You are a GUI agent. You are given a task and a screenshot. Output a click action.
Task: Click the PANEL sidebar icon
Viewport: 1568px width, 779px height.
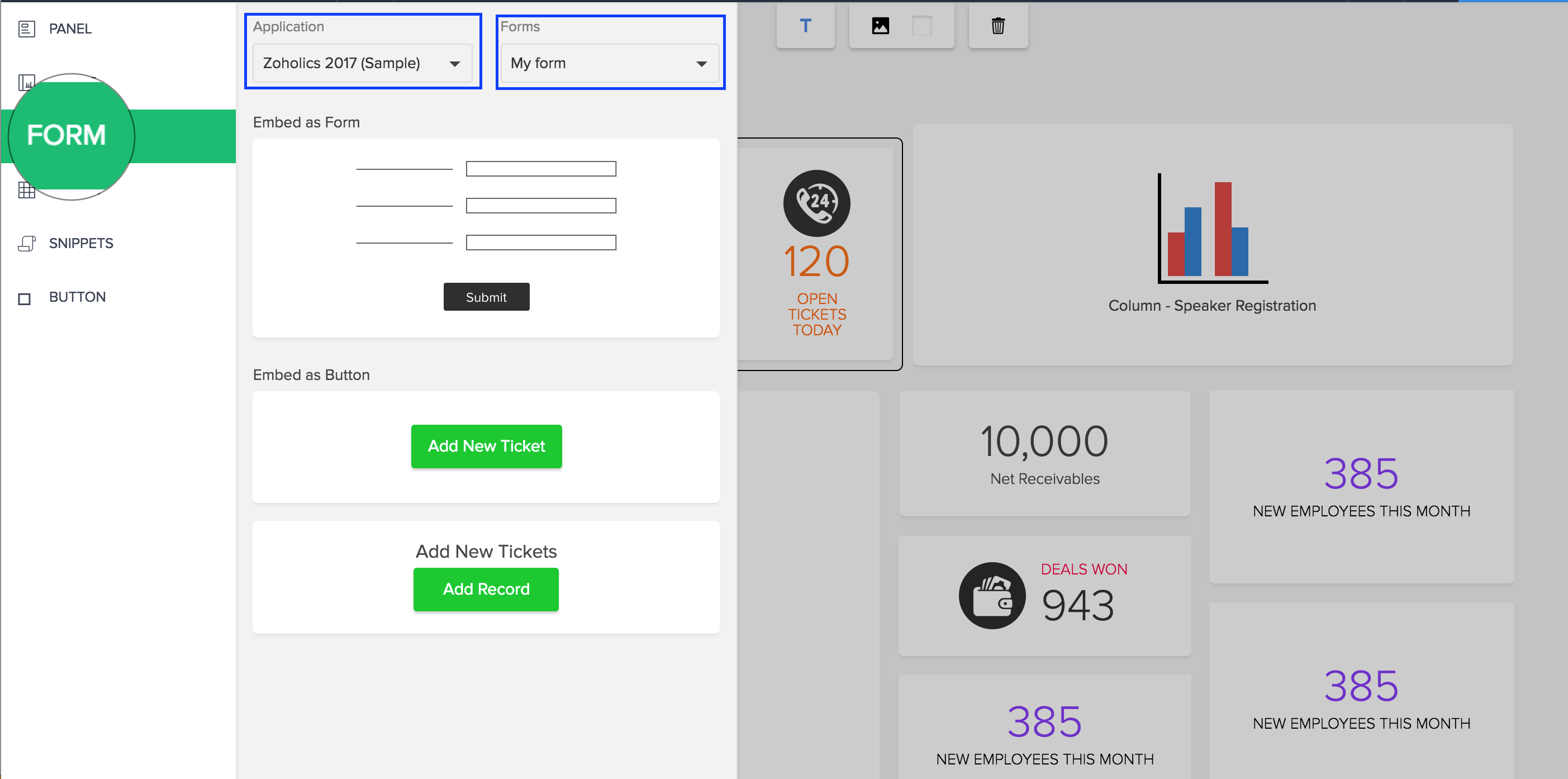[x=27, y=28]
